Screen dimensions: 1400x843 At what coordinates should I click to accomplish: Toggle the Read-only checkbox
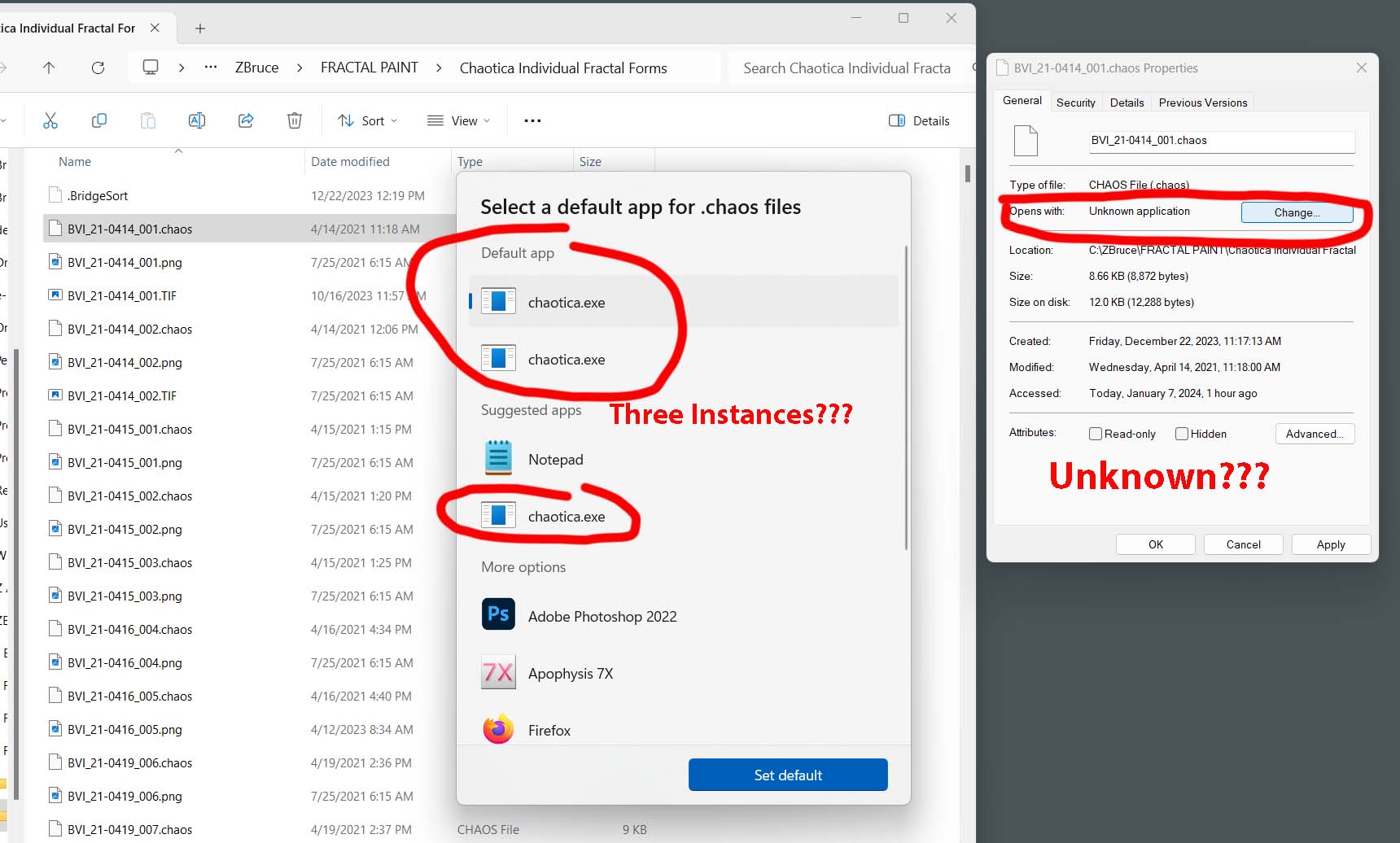[x=1096, y=434]
